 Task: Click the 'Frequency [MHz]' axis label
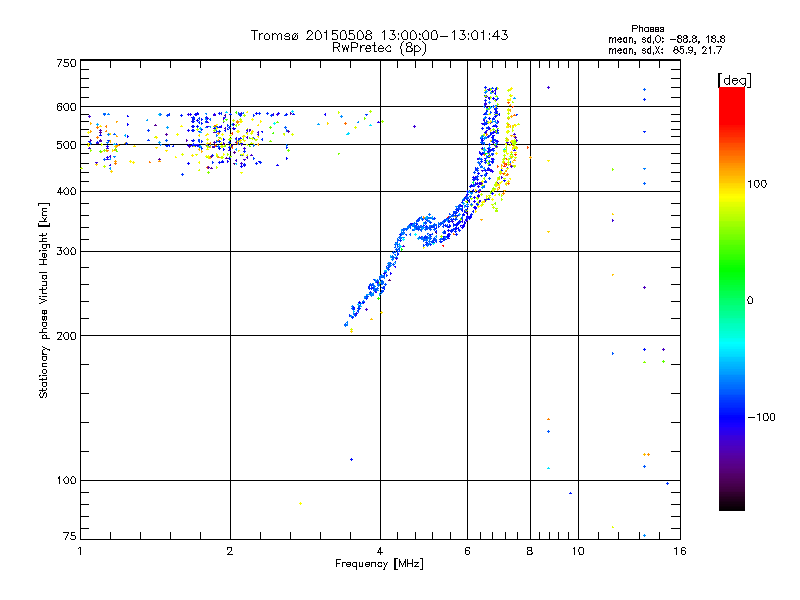point(379,564)
